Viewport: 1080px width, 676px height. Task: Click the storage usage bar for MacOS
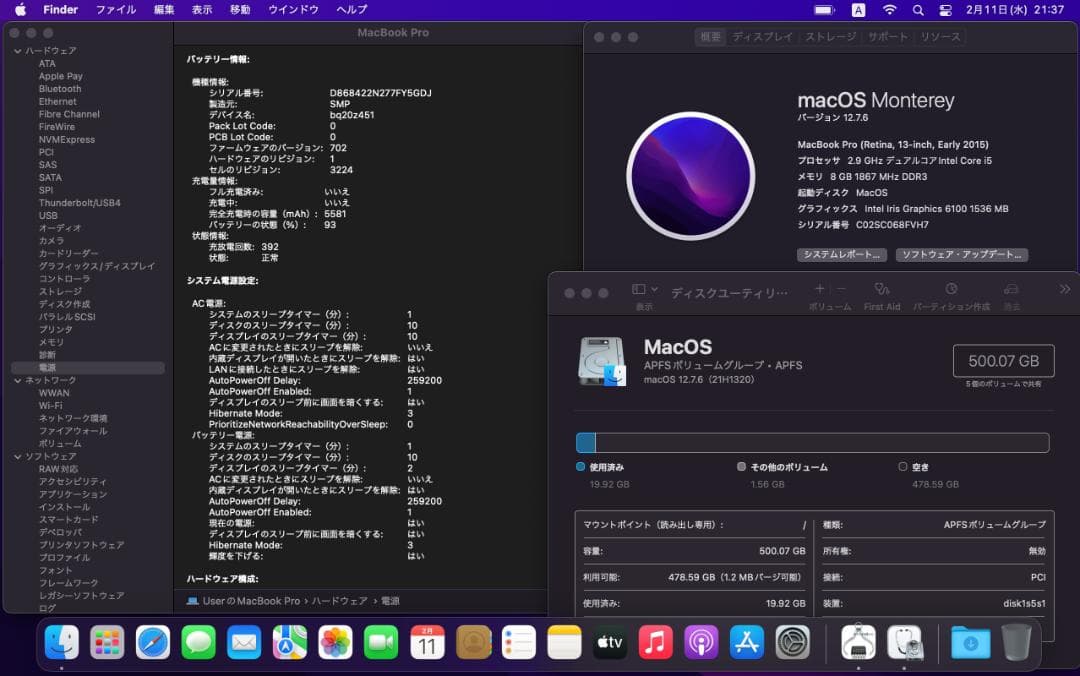pyautogui.click(x=810, y=440)
